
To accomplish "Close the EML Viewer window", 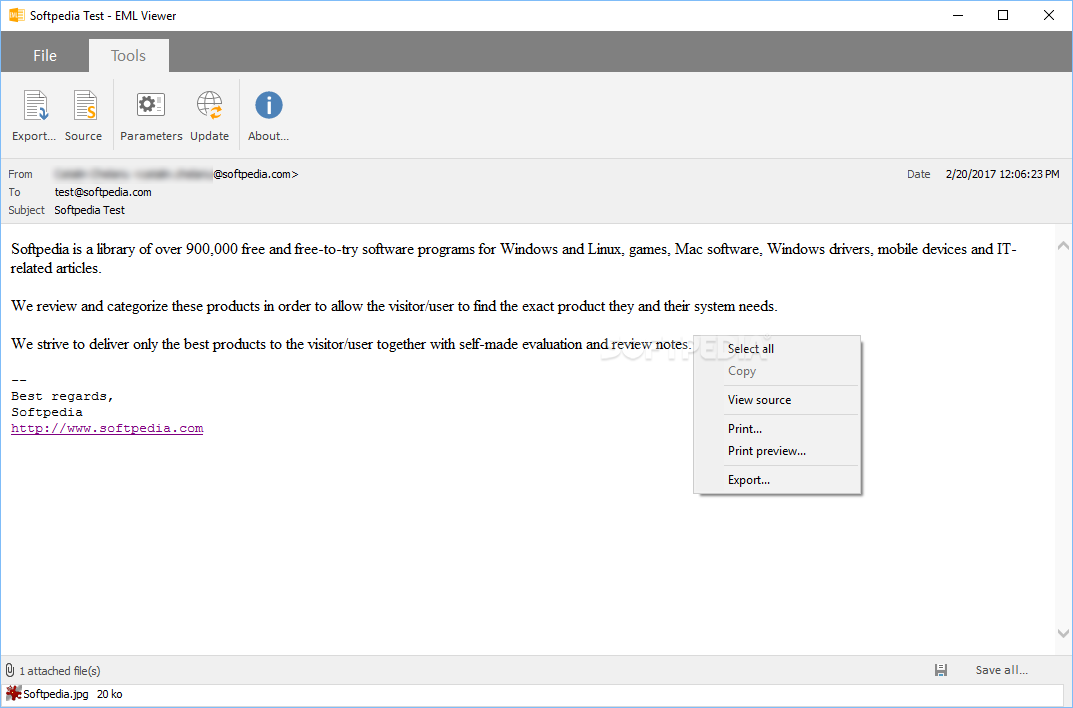I will [1048, 15].
